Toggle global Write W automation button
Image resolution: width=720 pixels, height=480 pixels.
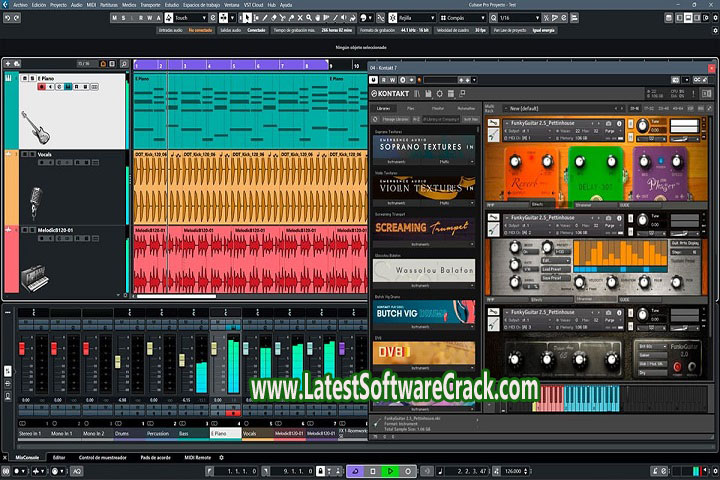[x=150, y=18]
